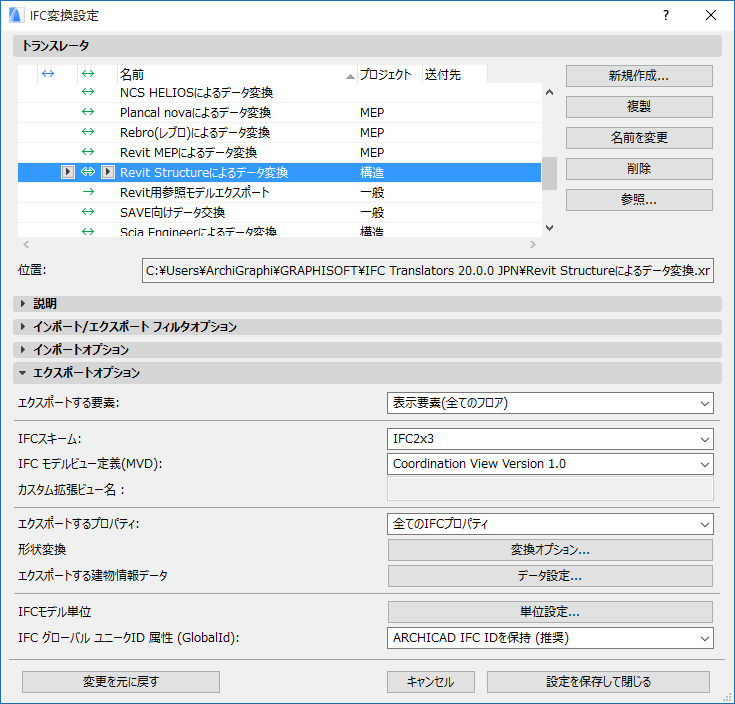Click the キャンセル button

pyautogui.click(x=431, y=682)
